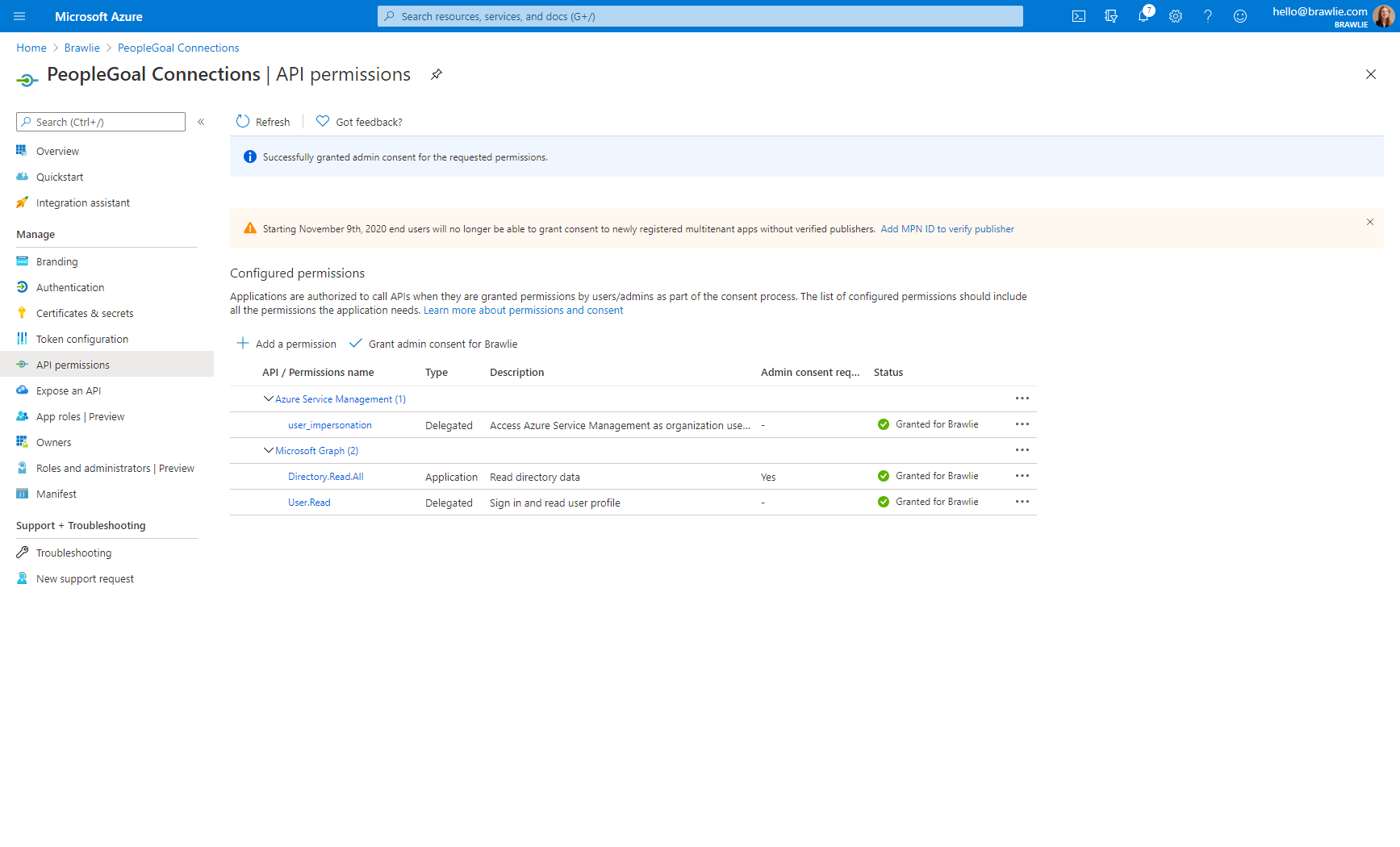The image size is (1400, 847).
Task: Open the user_impersonation permission
Action: click(330, 425)
